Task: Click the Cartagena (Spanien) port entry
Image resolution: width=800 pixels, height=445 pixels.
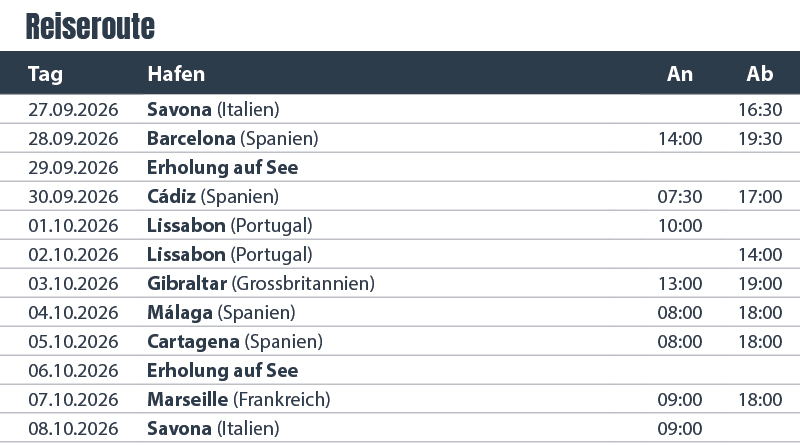Action: click(233, 342)
